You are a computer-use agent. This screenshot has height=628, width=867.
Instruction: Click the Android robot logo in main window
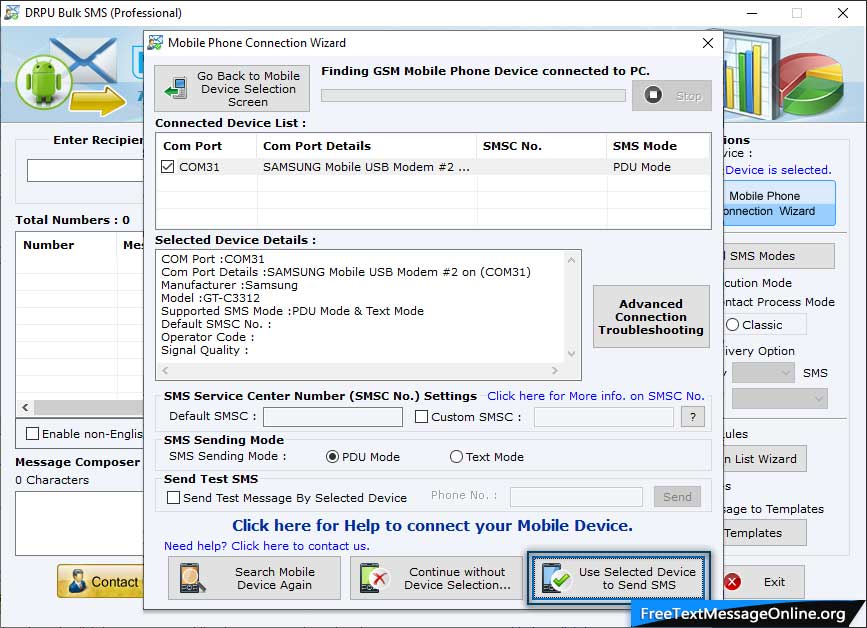tap(44, 82)
